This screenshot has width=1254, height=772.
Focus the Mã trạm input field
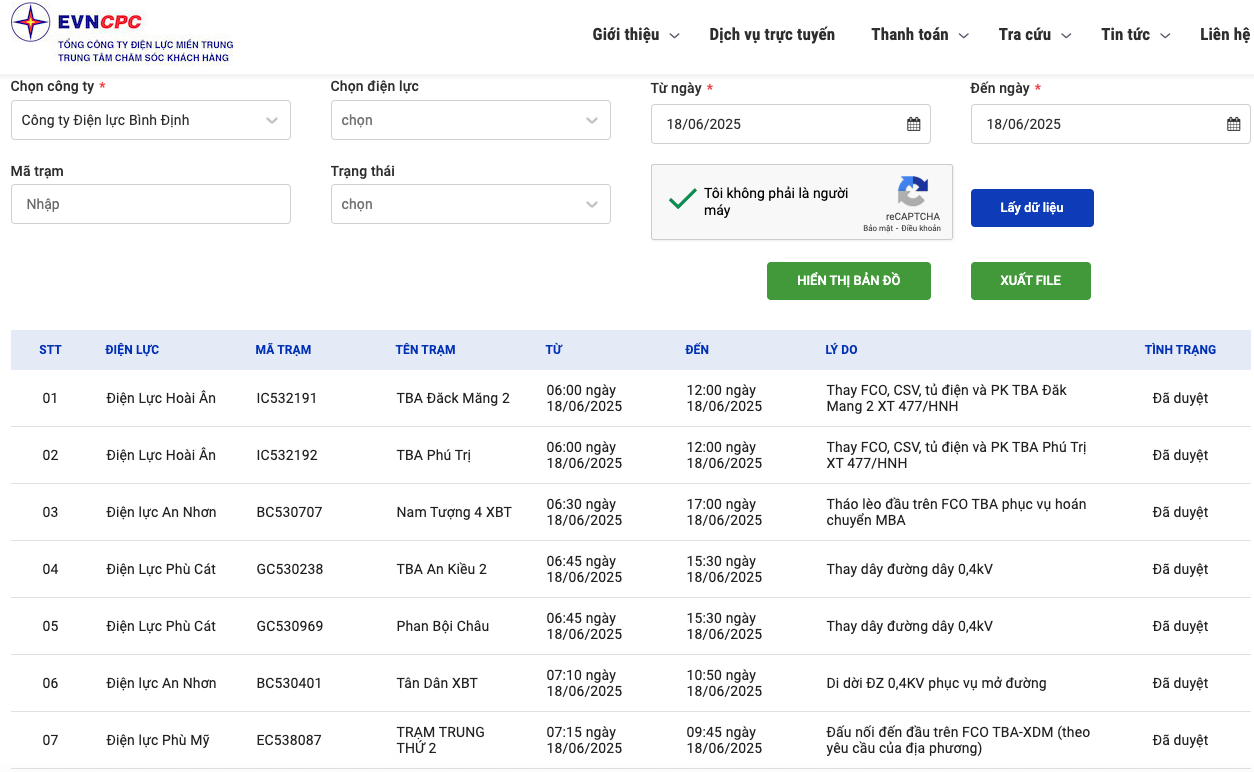[150, 204]
